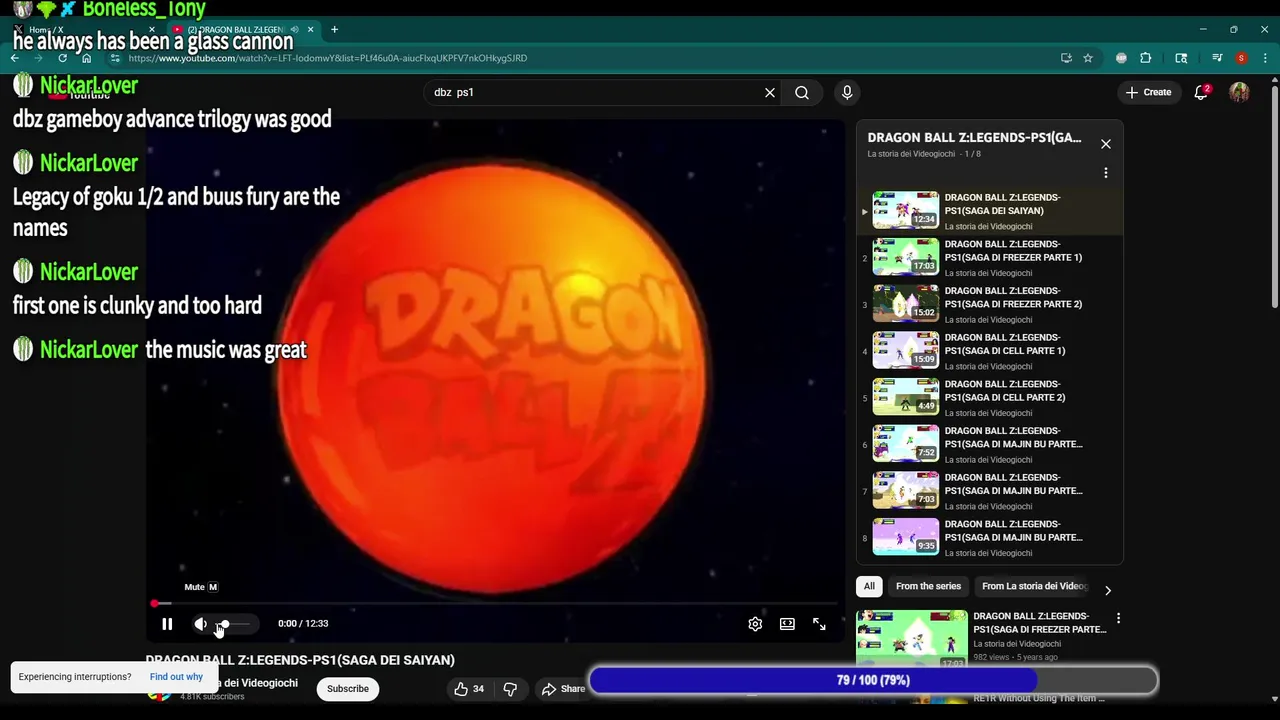Select the 'From La storia dei Videogiochi' chip
The width and height of the screenshot is (1280, 720).
1034,587
